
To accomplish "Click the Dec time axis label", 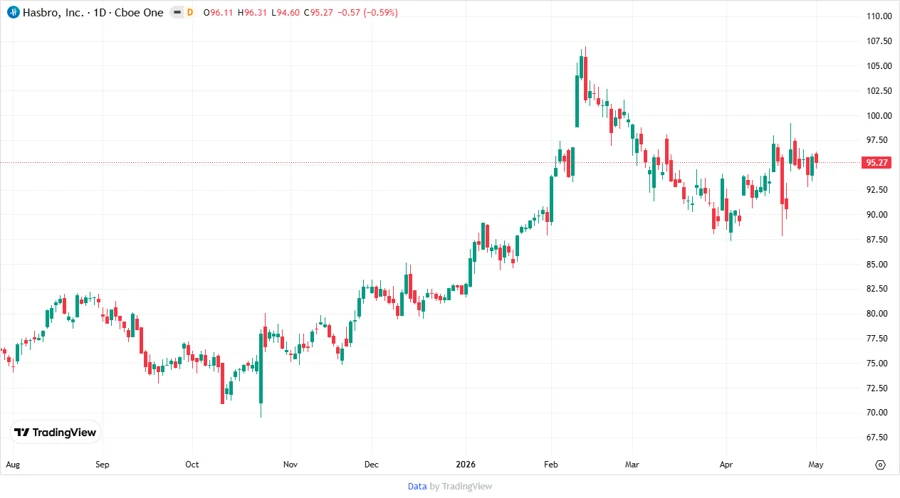I will (x=371, y=464).
